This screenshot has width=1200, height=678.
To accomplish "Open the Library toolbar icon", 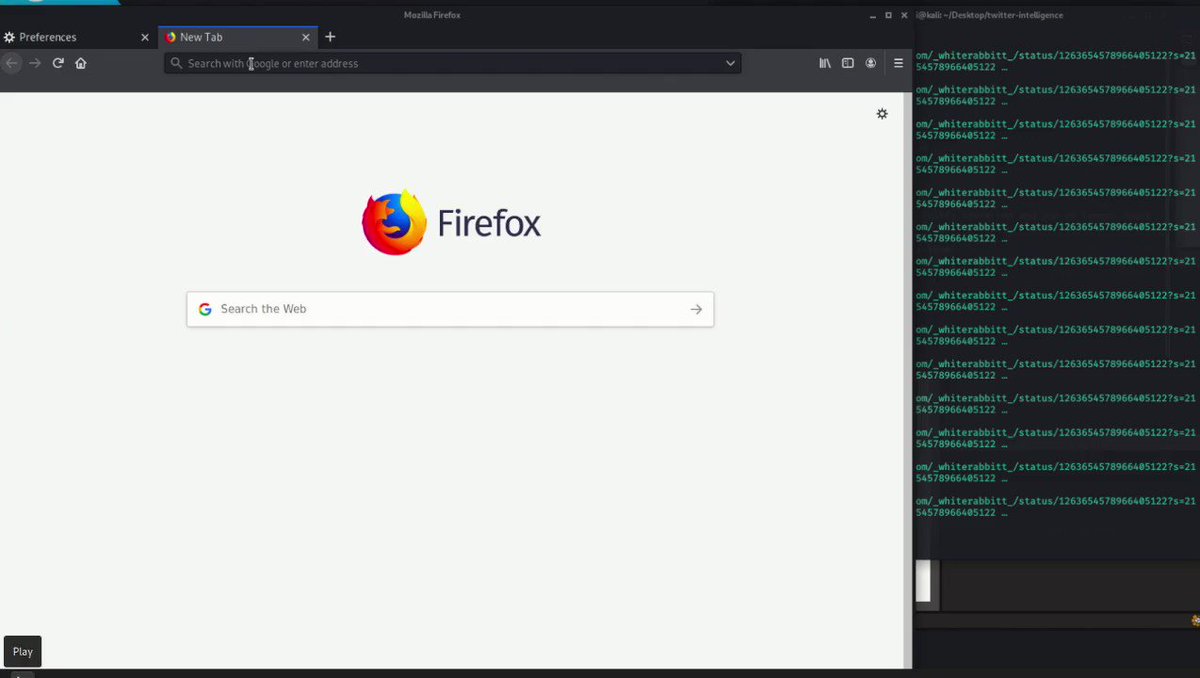I will [x=825, y=63].
